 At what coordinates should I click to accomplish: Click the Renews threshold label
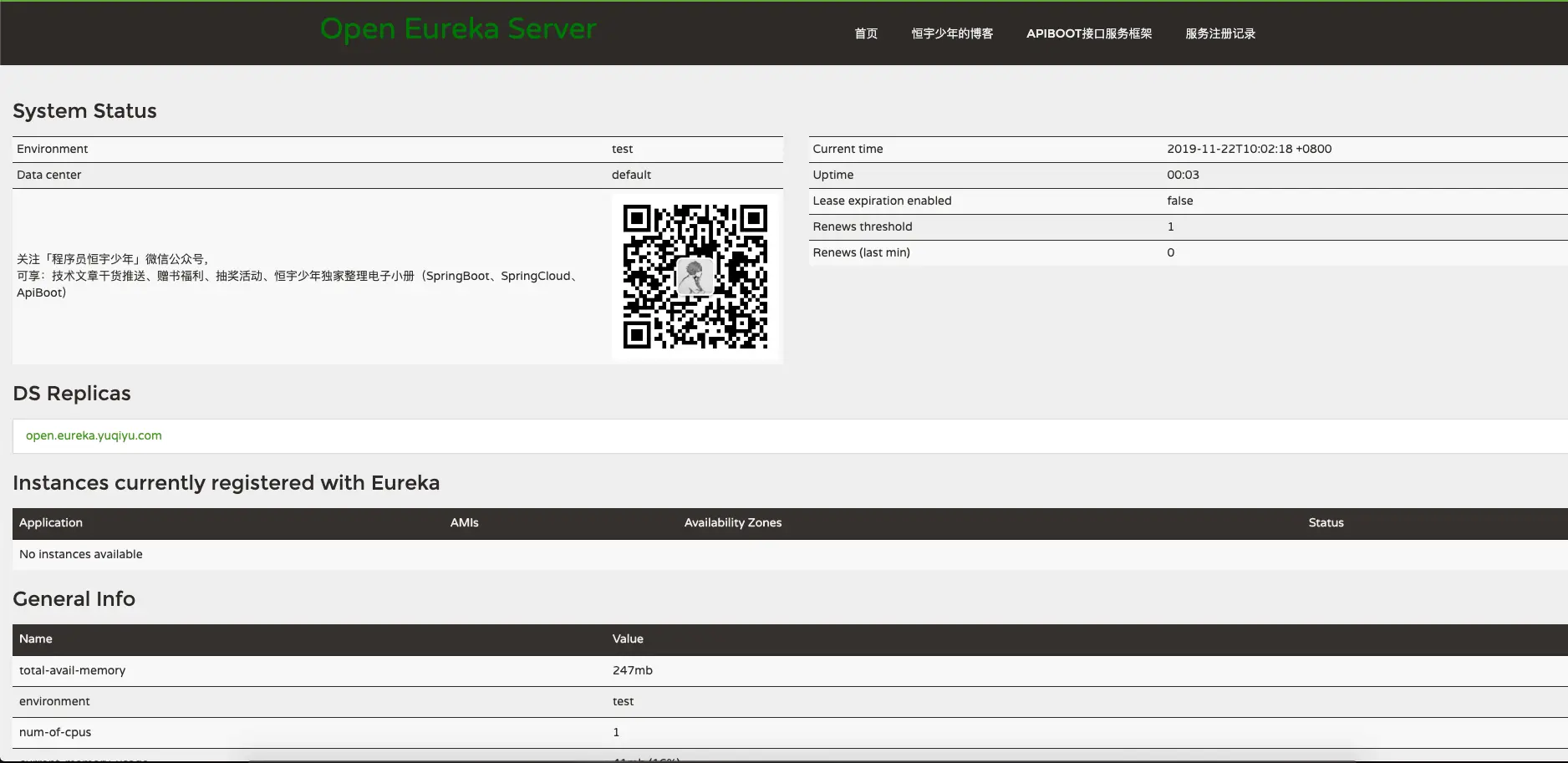point(863,226)
